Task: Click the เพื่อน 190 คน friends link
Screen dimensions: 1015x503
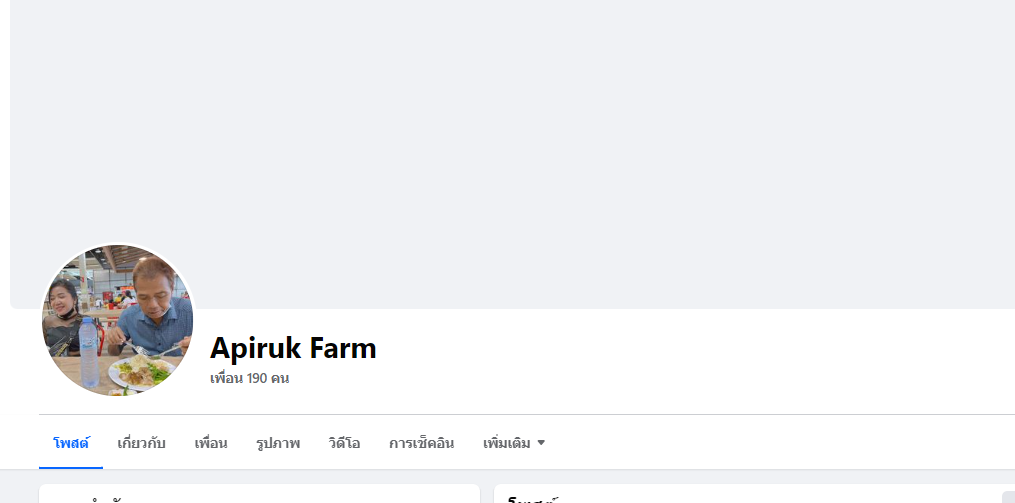Action: coord(249,378)
